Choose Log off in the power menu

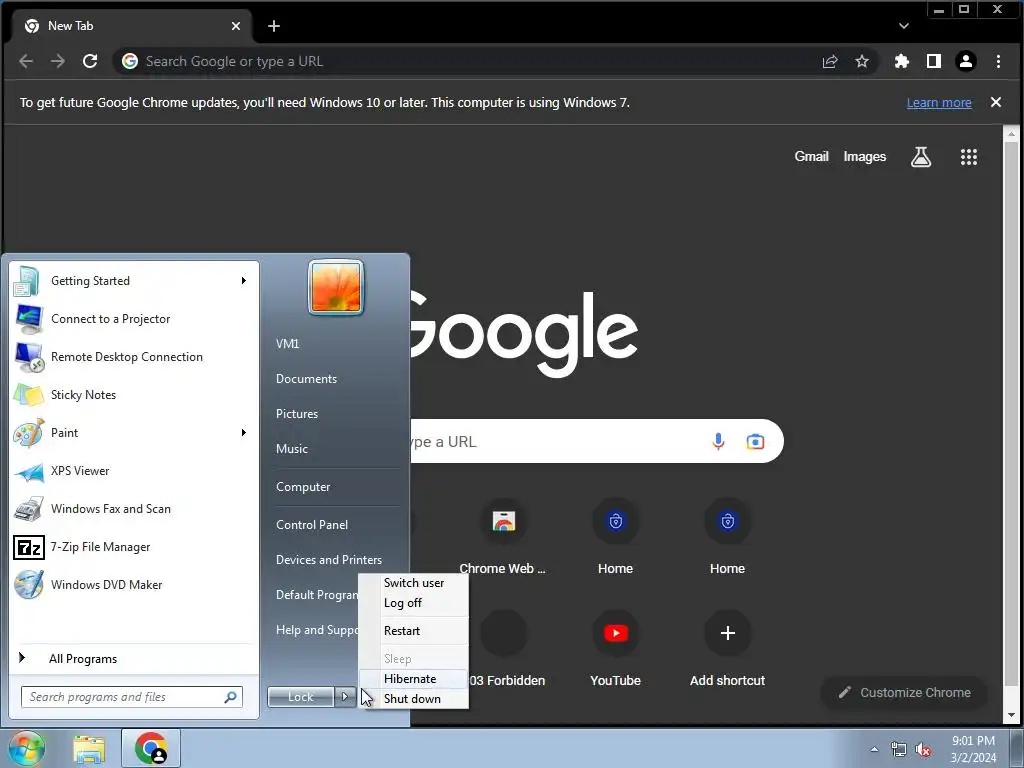(413, 603)
